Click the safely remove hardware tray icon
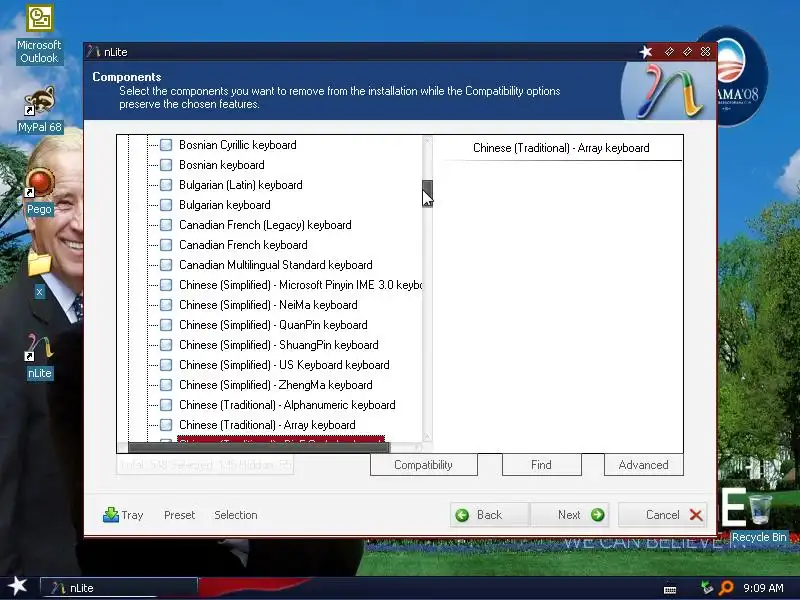Screen dimensions: 800x600 [707, 588]
